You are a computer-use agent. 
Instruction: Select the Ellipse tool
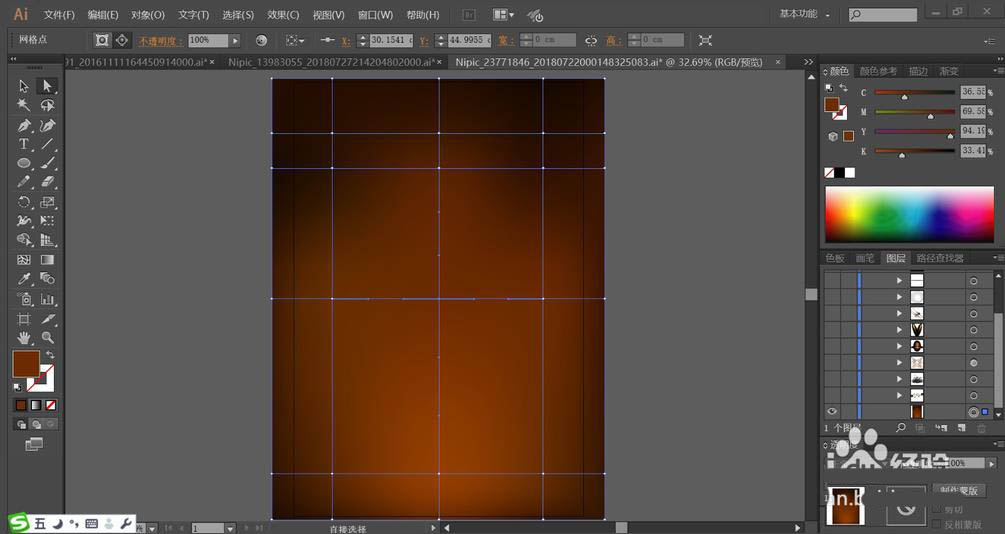pyautogui.click(x=24, y=163)
